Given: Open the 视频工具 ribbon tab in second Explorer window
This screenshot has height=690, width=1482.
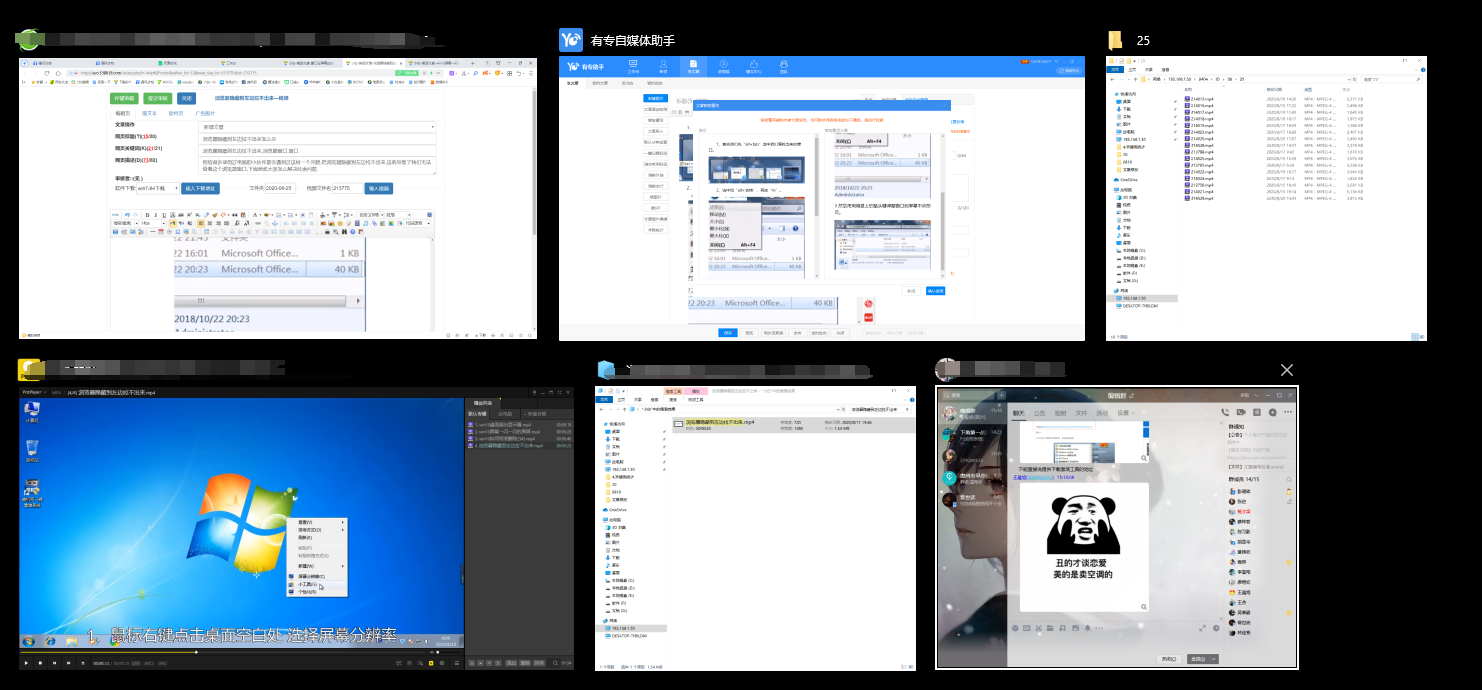Looking at the screenshot, I should pos(696,399).
